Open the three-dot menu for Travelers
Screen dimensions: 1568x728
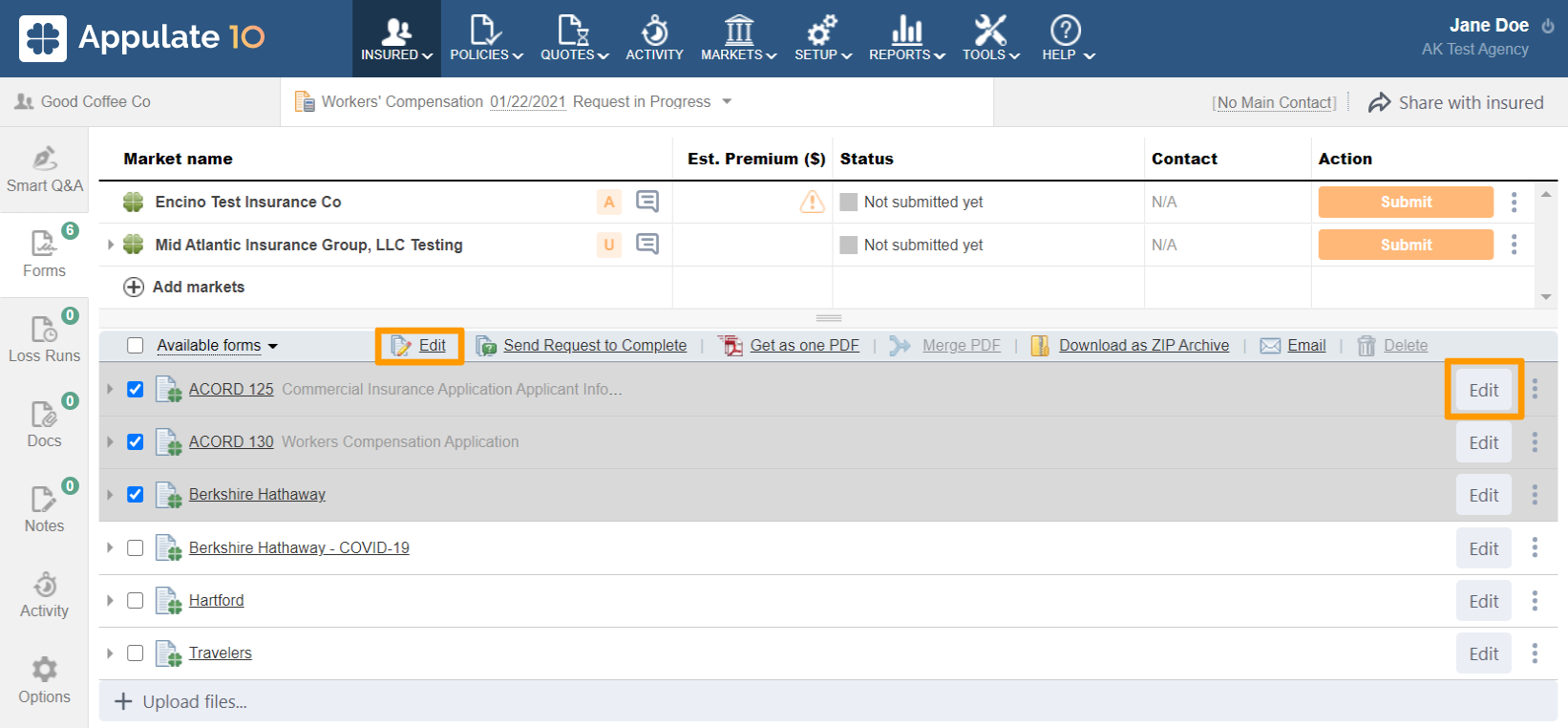pos(1535,653)
